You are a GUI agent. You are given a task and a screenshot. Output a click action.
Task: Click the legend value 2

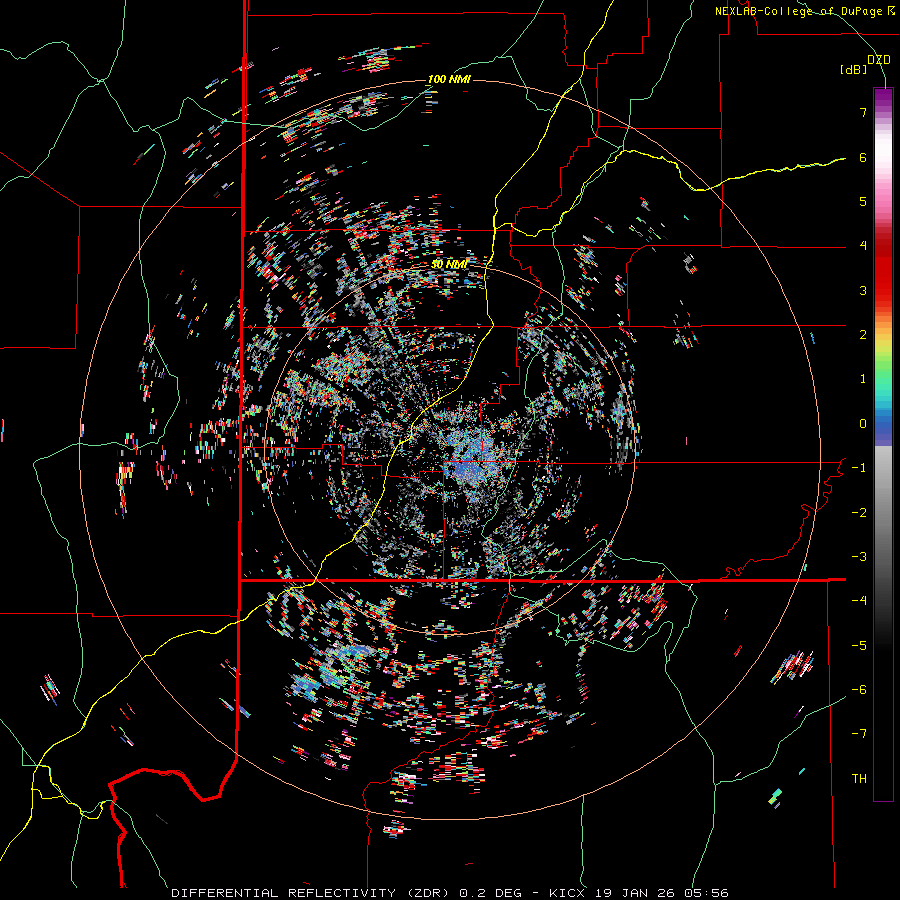[863, 335]
